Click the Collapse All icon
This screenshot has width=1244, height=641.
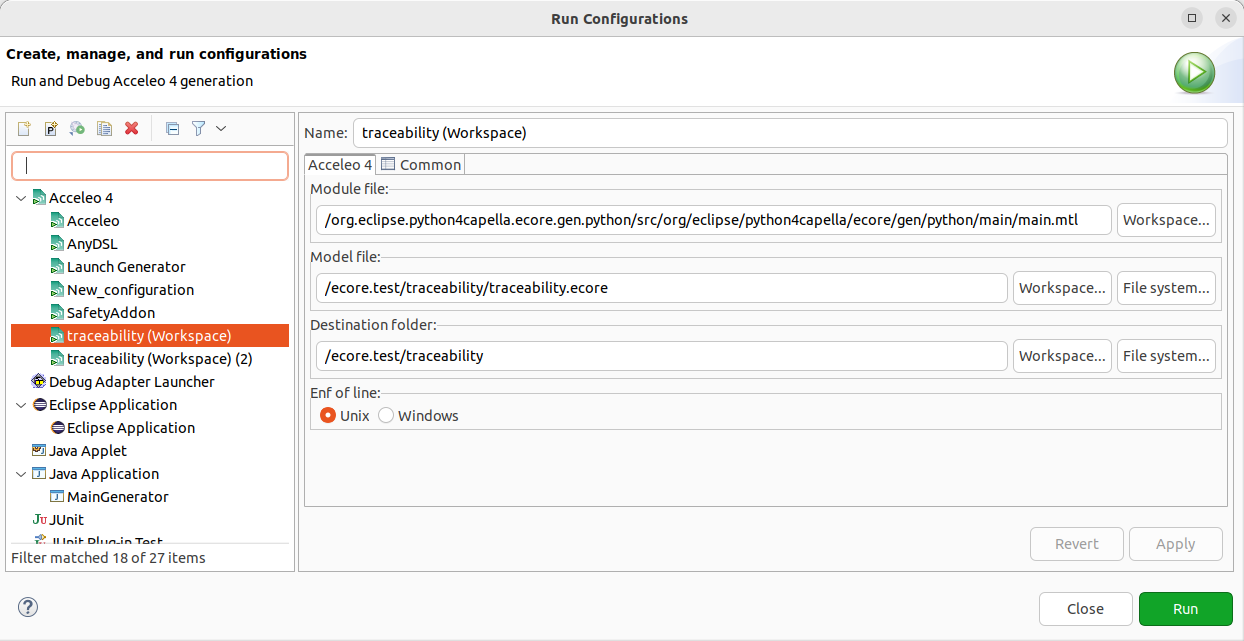172,129
